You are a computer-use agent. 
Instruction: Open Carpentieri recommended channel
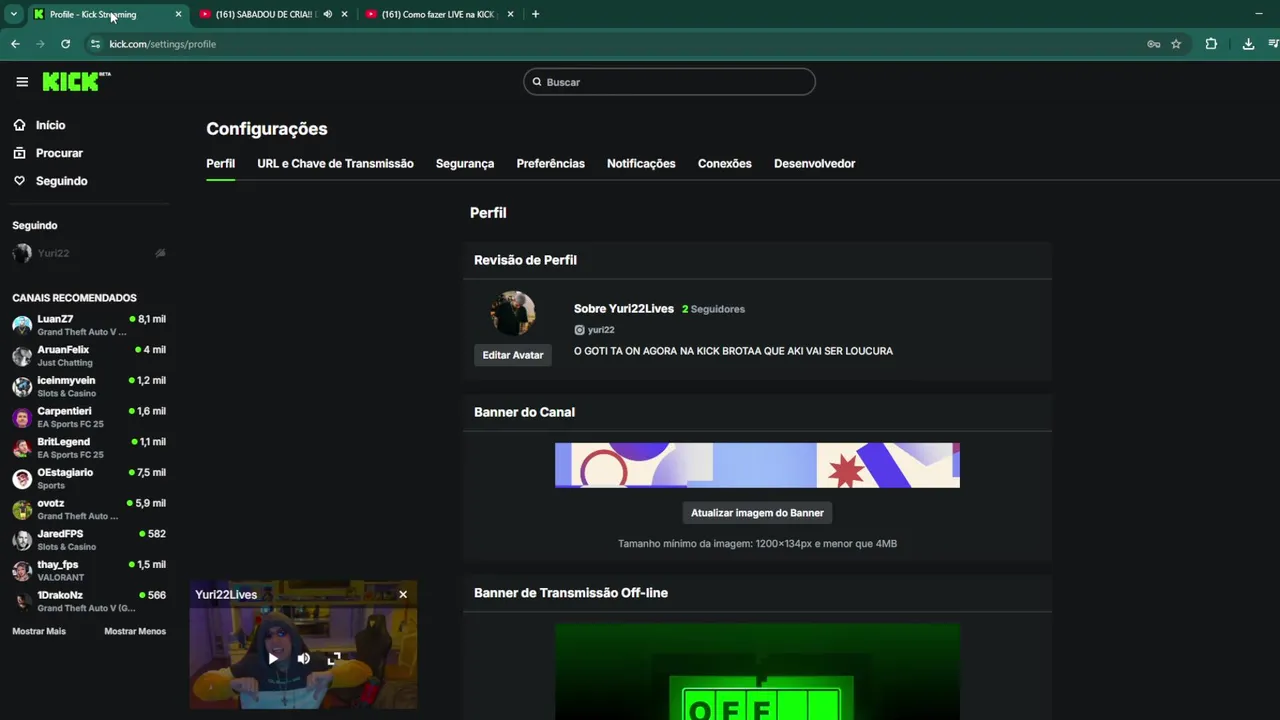[x=88, y=417]
